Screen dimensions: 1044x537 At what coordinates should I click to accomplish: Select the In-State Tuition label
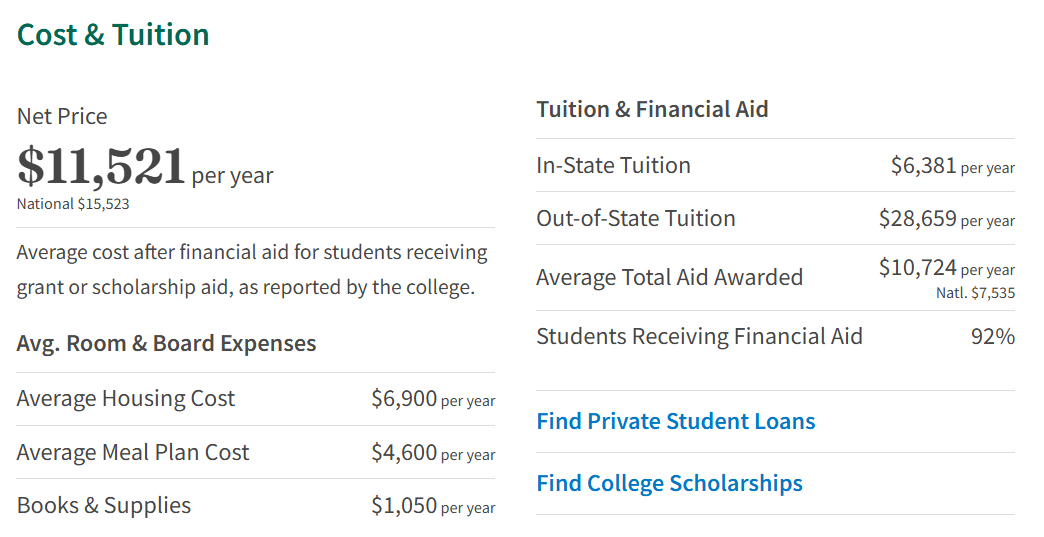(613, 165)
